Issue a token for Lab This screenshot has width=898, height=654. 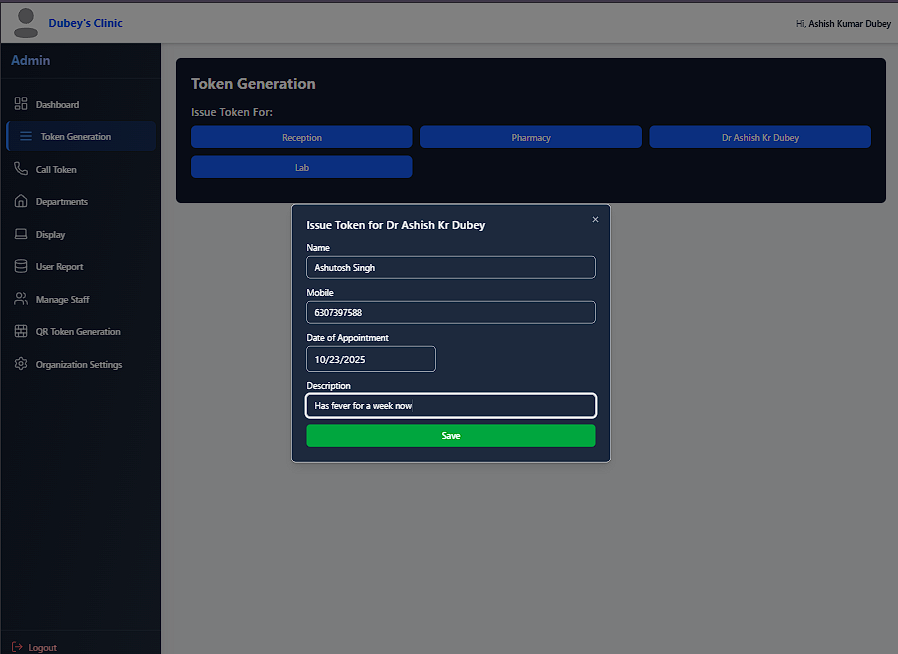coord(301,166)
